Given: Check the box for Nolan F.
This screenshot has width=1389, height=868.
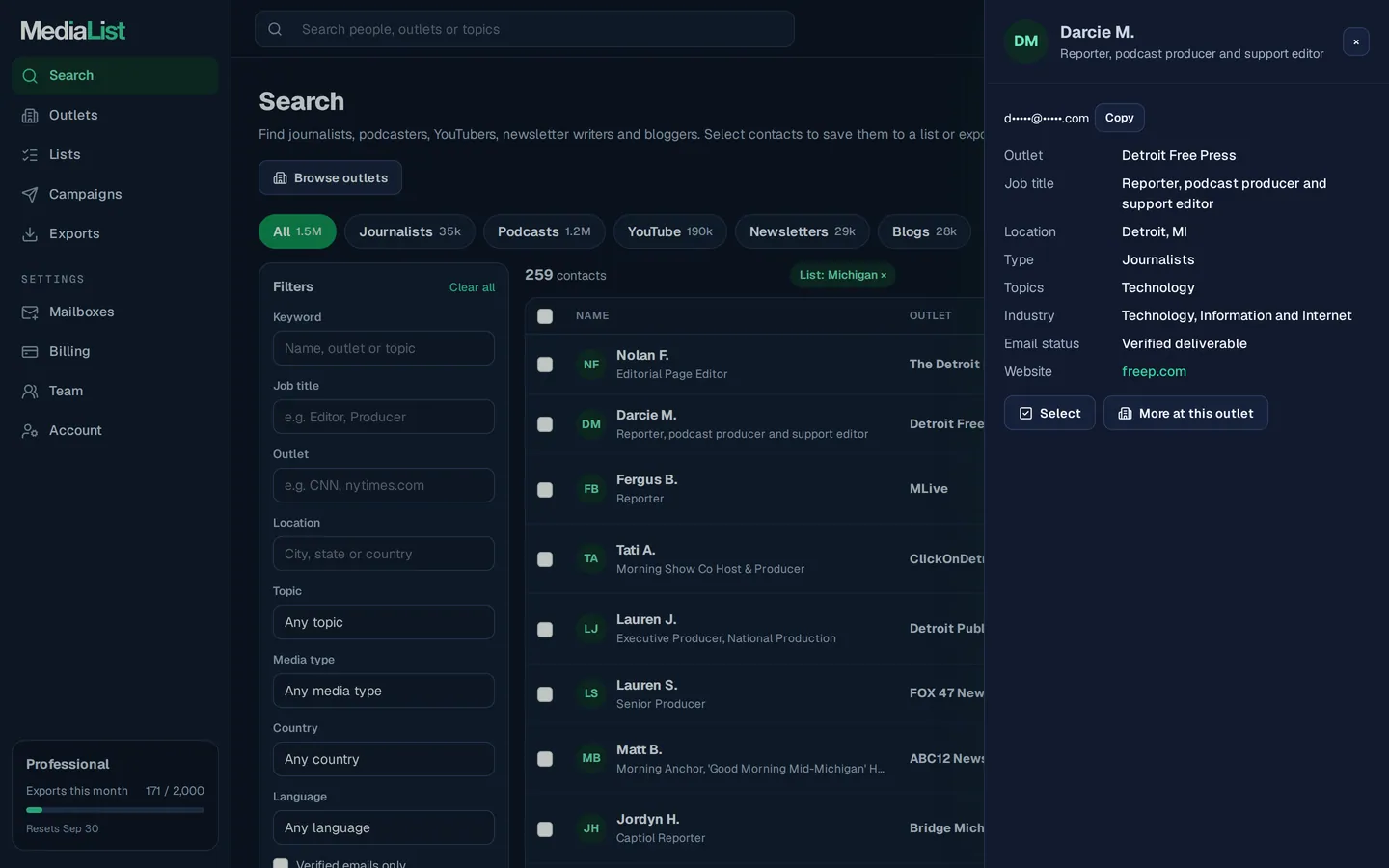Looking at the screenshot, I should click(x=545, y=365).
